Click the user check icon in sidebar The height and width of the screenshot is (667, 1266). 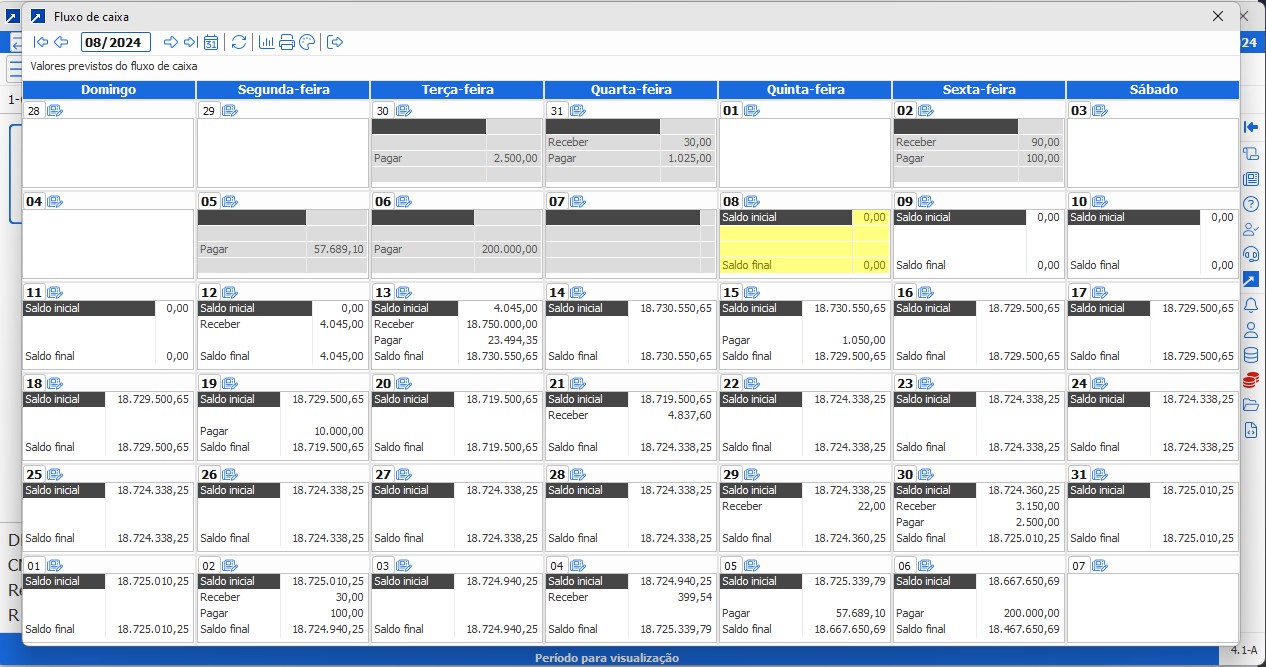pos(1250,229)
